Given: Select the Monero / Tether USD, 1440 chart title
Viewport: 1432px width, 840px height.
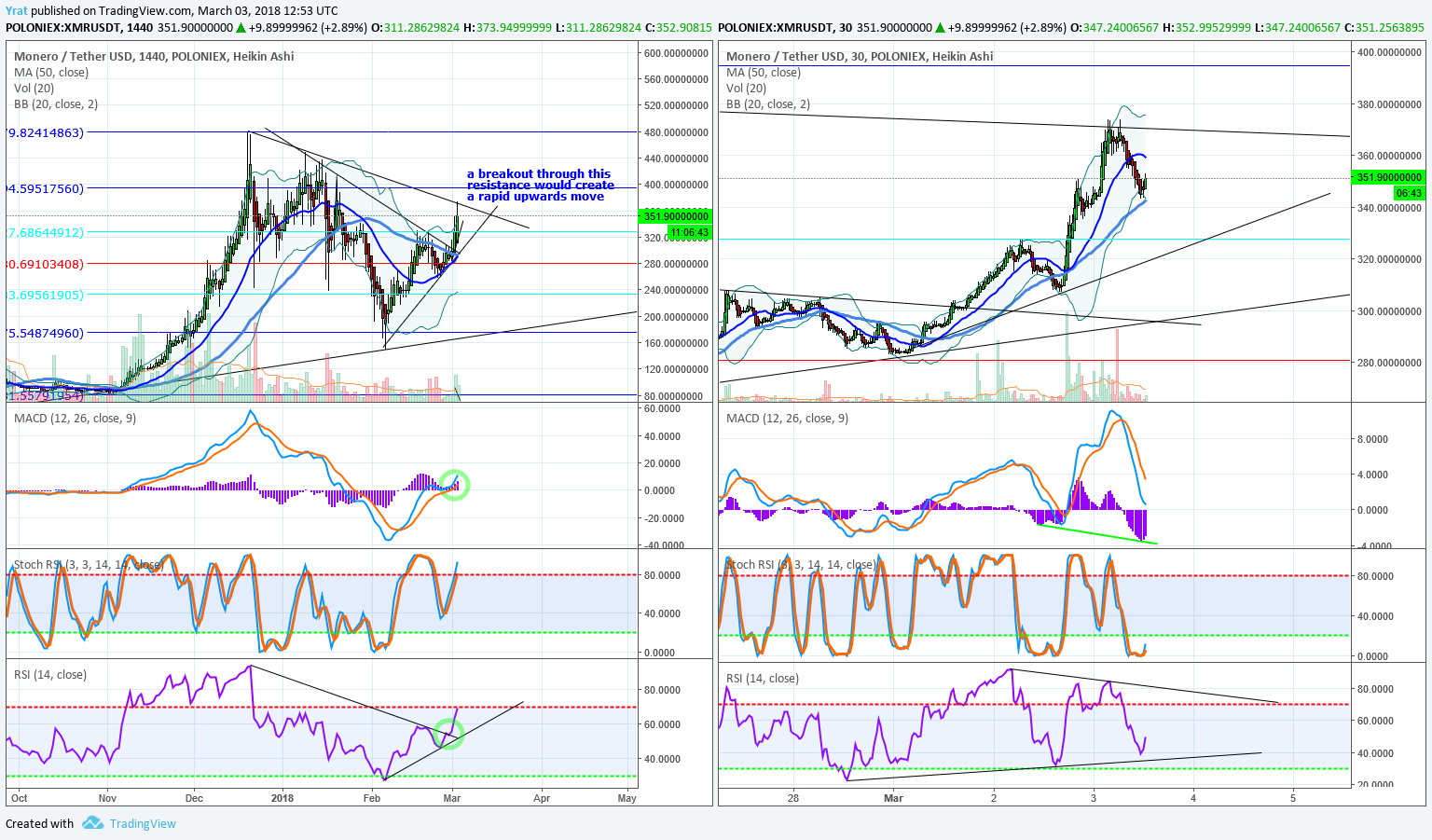Looking at the screenshot, I should pos(154,56).
